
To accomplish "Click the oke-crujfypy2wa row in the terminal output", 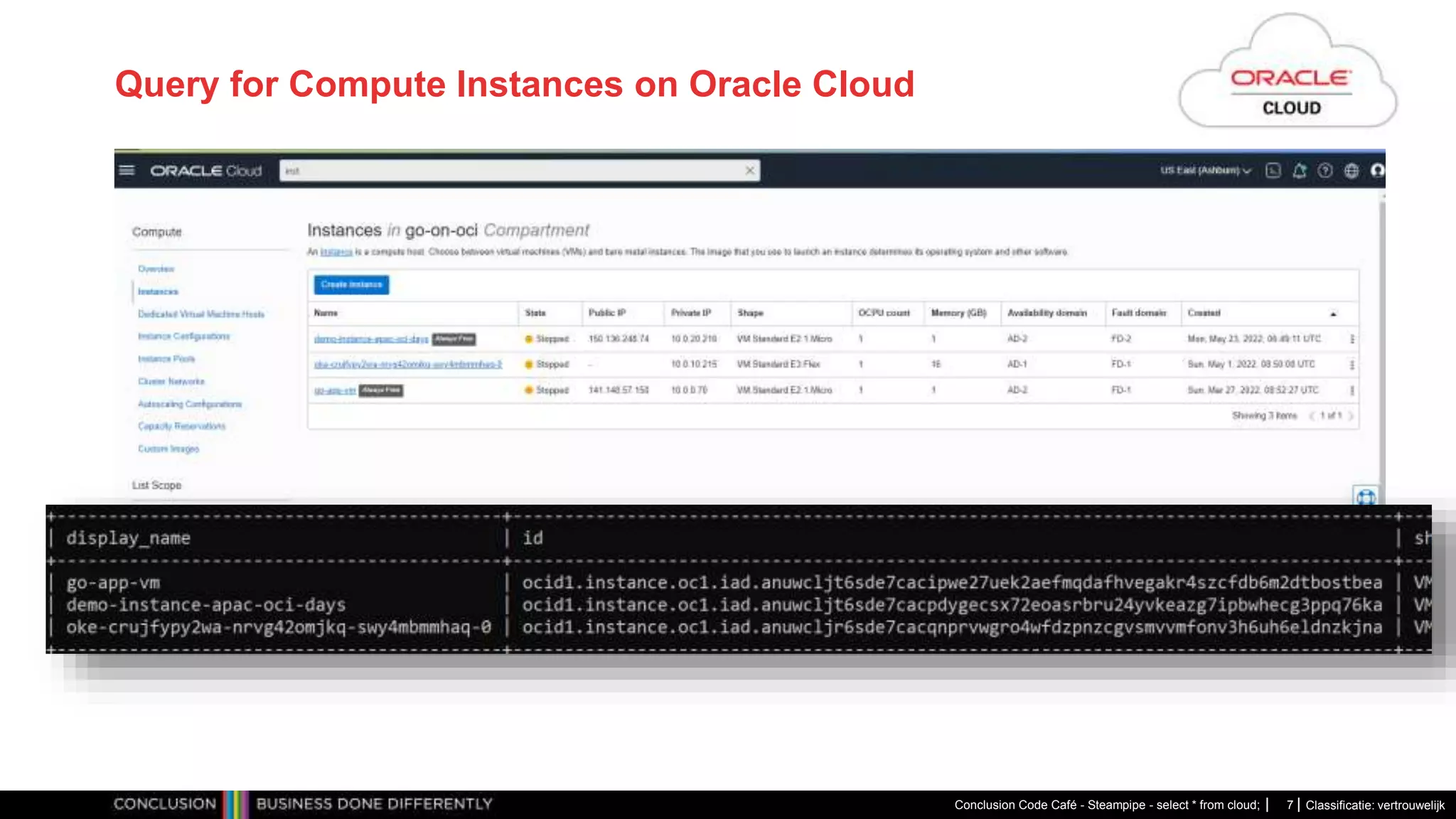I will (279, 627).
